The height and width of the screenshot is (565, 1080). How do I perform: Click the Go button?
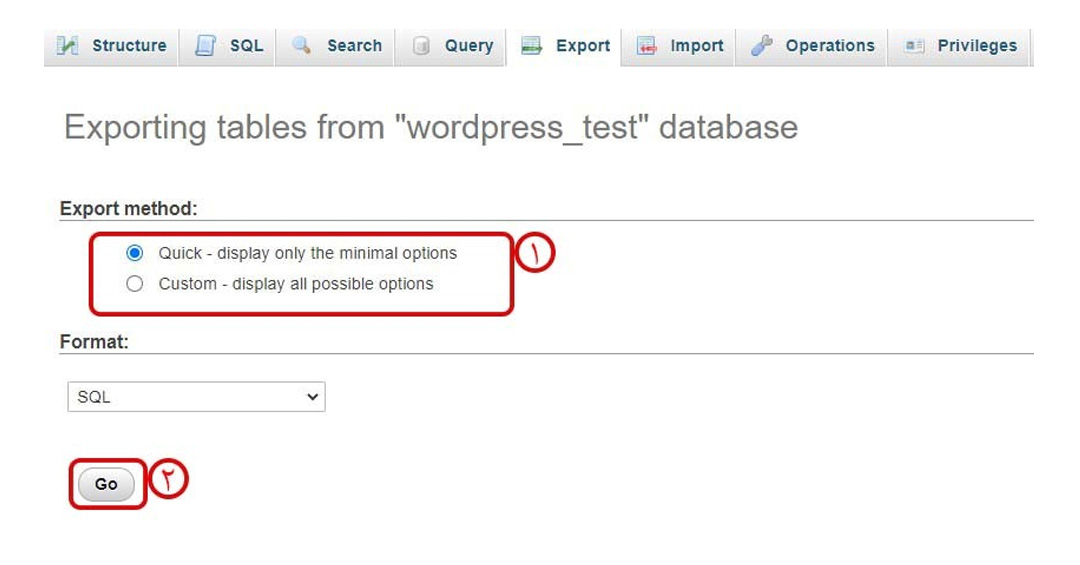tap(106, 484)
